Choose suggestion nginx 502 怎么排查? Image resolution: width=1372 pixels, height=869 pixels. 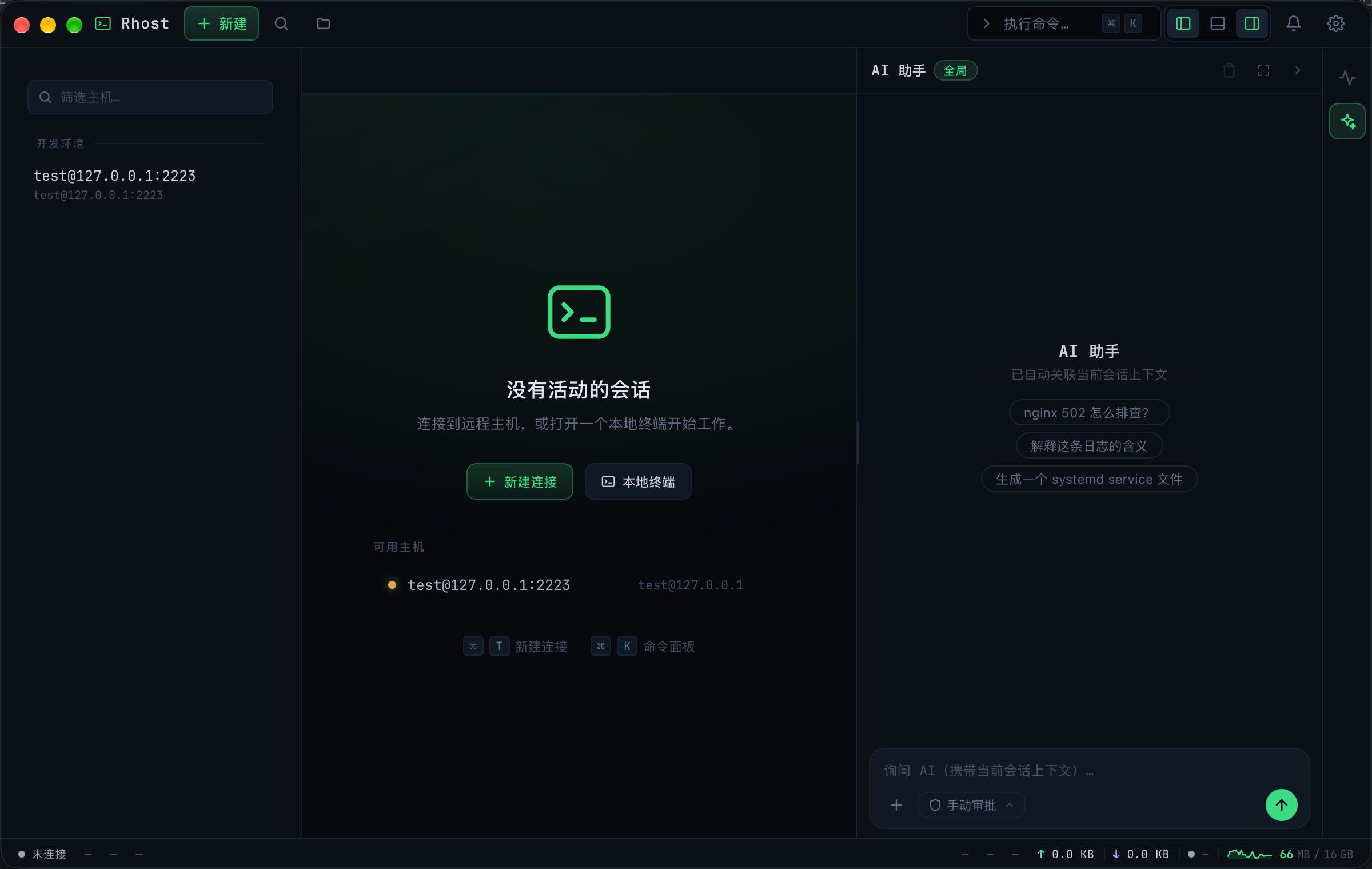pos(1089,412)
